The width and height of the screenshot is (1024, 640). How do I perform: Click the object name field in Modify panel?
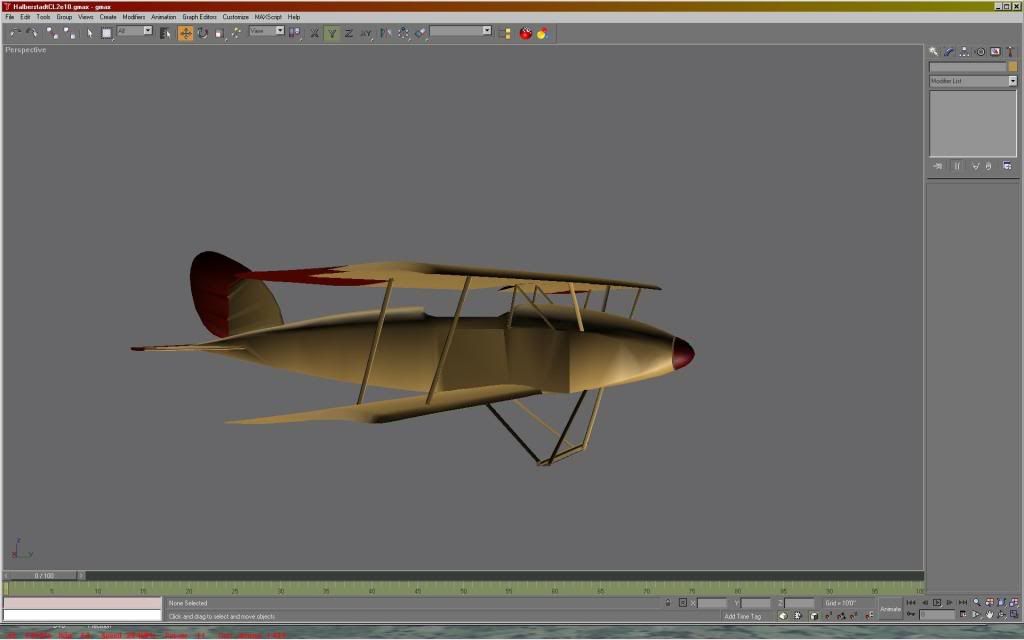pyautogui.click(x=968, y=67)
